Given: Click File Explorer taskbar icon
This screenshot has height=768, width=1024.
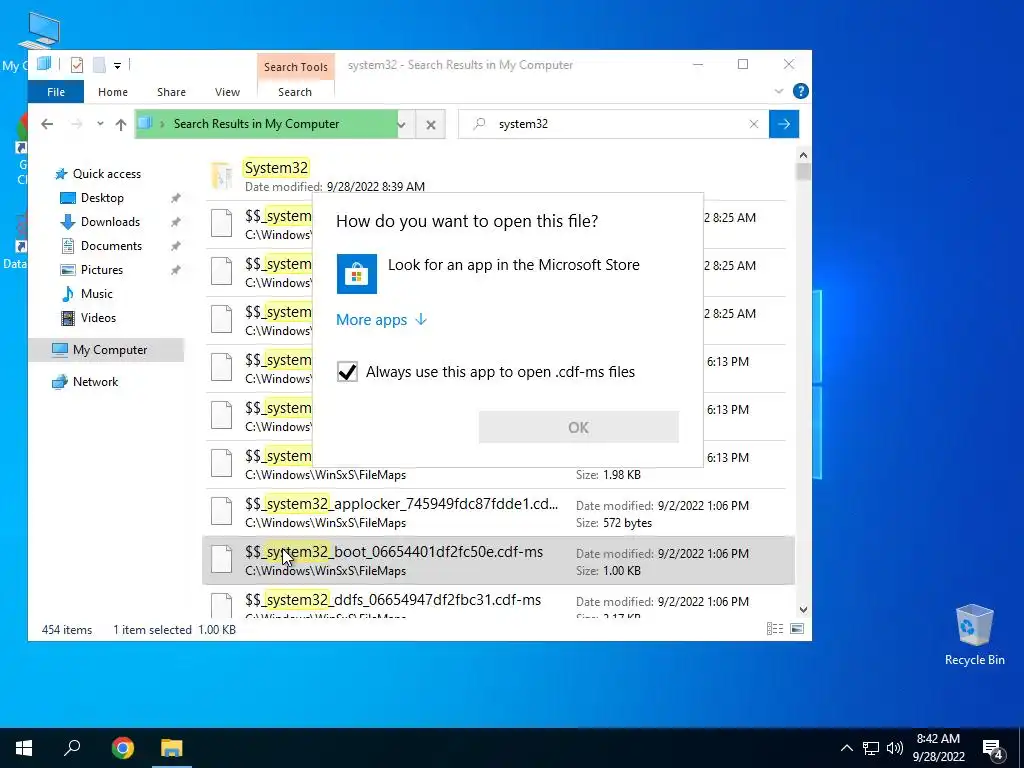Looking at the screenshot, I should [x=171, y=748].
